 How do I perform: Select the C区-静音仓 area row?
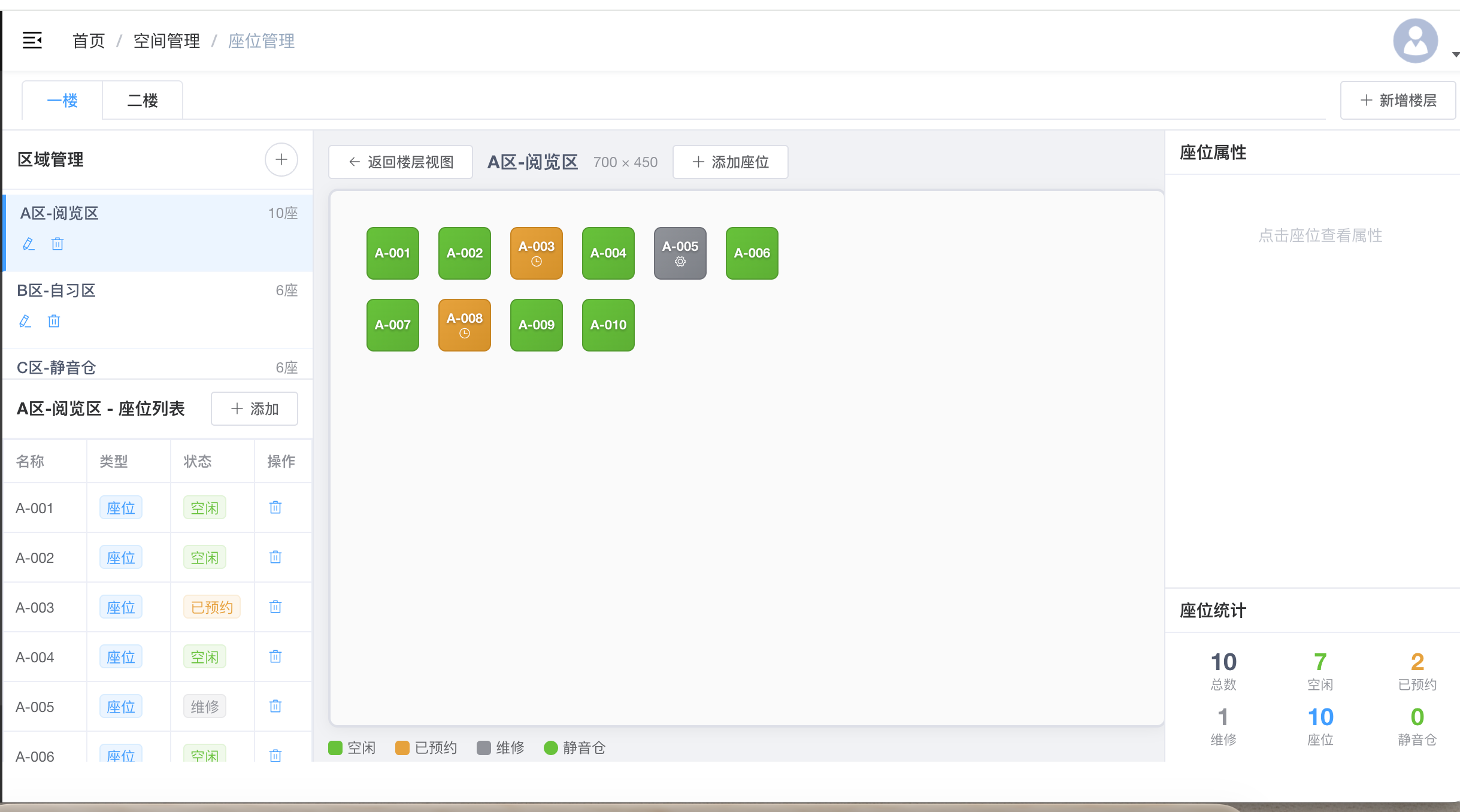click(158, 364)
